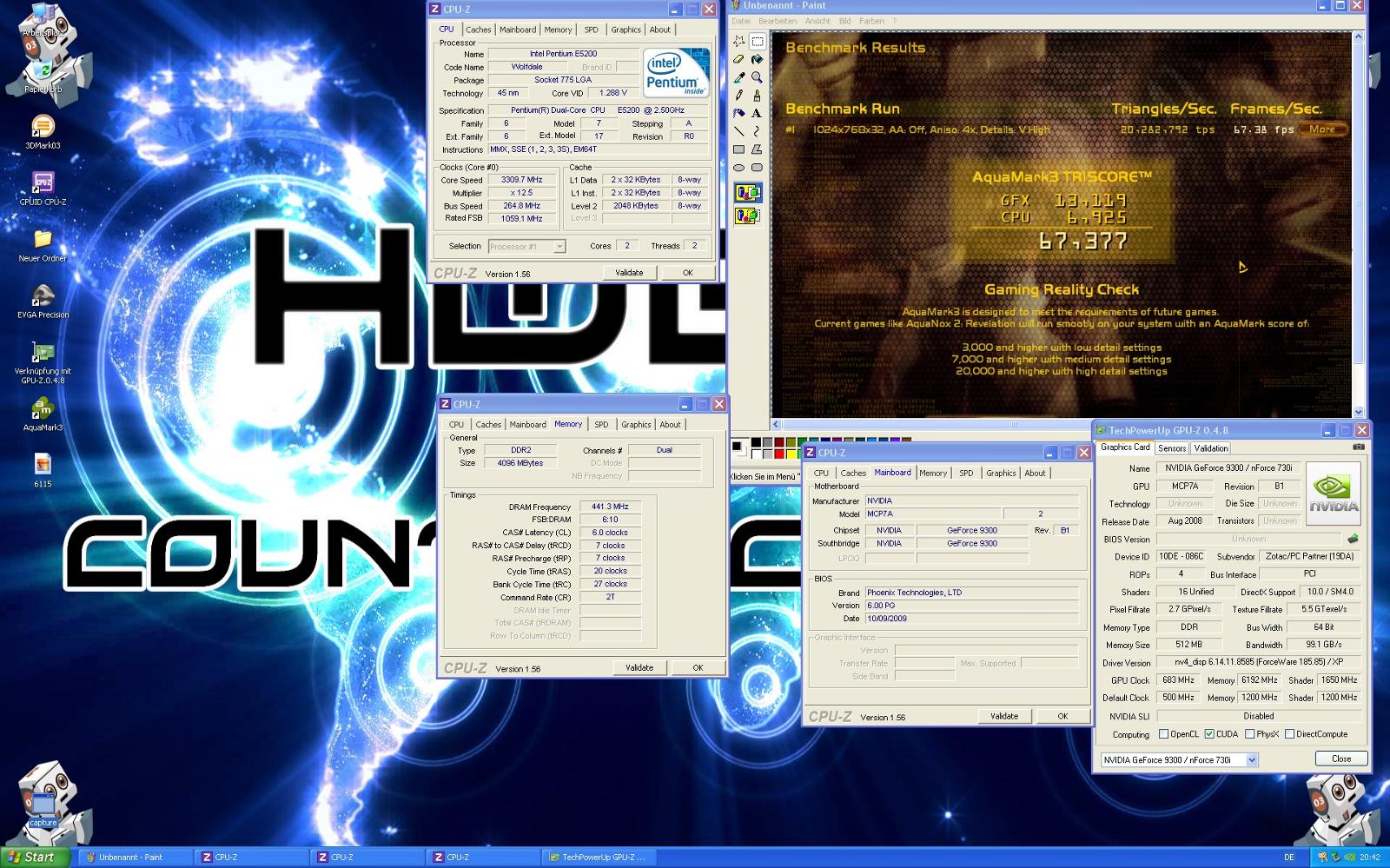
Task: Open the Datei menu in Paint
Action: pos(741,21)
